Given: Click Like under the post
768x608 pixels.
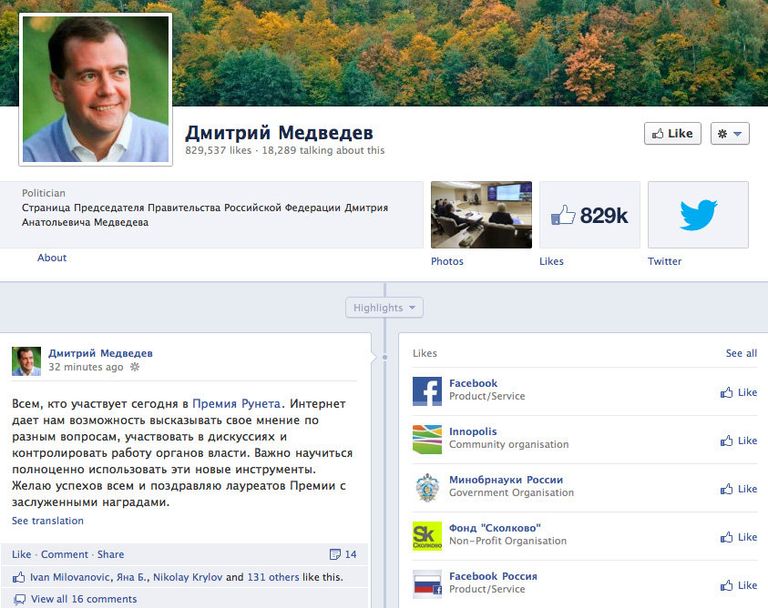Looking at the screenshot, I should (x=22, y=554).
